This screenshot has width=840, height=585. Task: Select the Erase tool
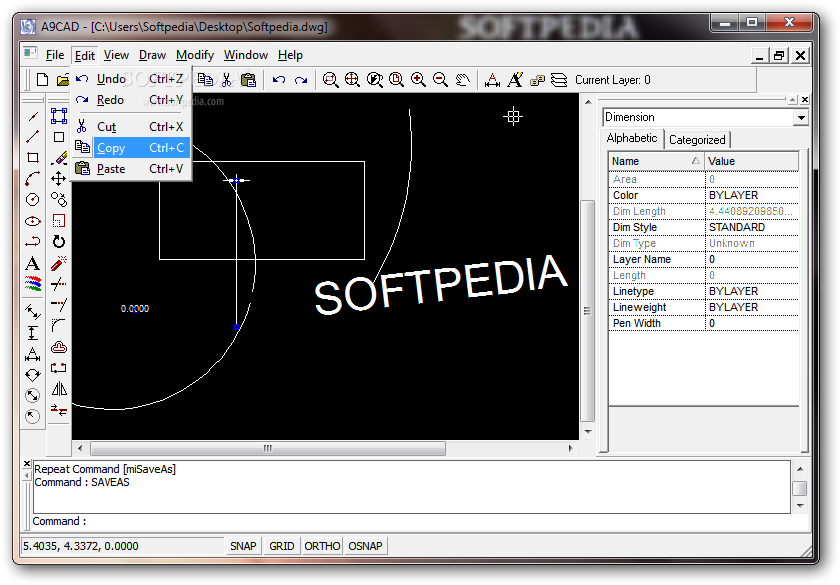pos(58,159)
